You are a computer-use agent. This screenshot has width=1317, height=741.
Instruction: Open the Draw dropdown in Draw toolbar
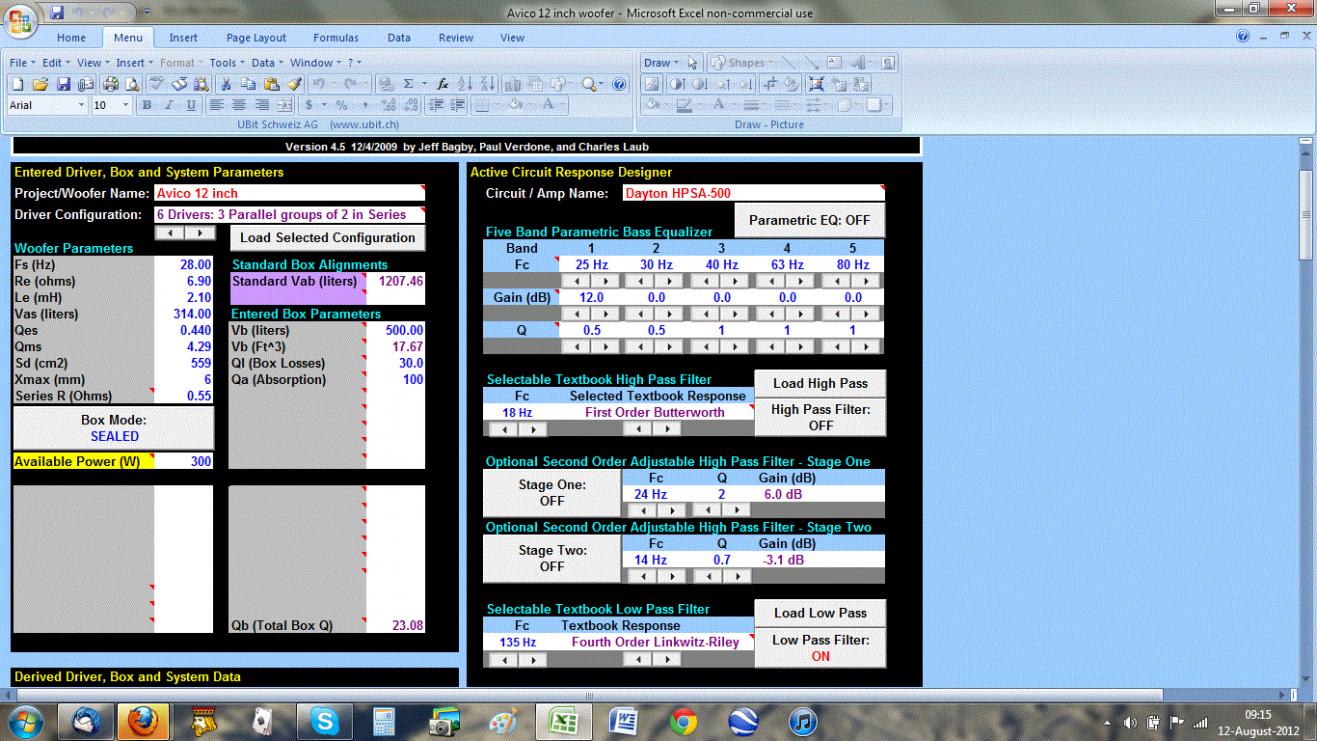(x=660, y=63)
